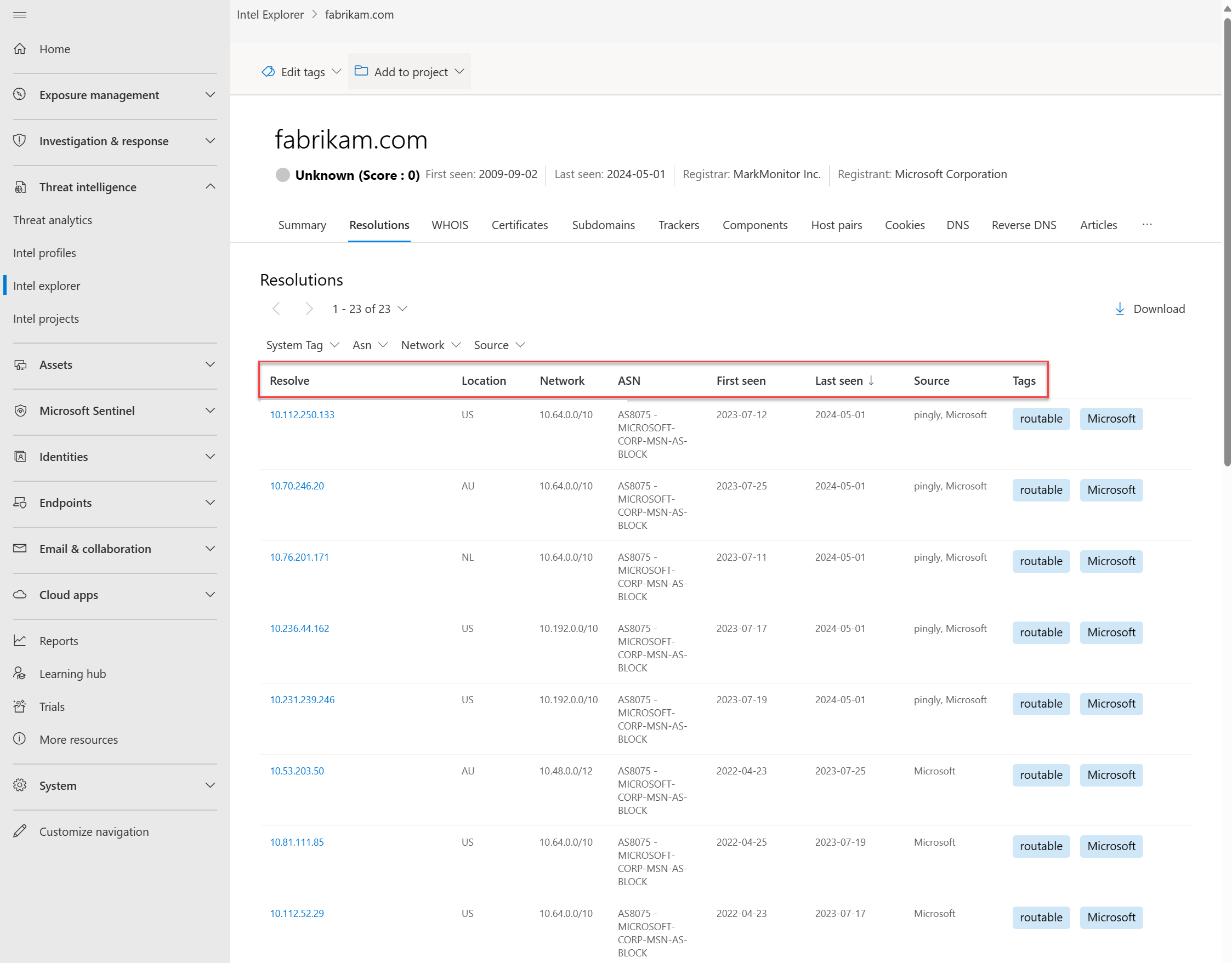Click the Reports chart icon
1232x963 pixels.
(20, 641)
